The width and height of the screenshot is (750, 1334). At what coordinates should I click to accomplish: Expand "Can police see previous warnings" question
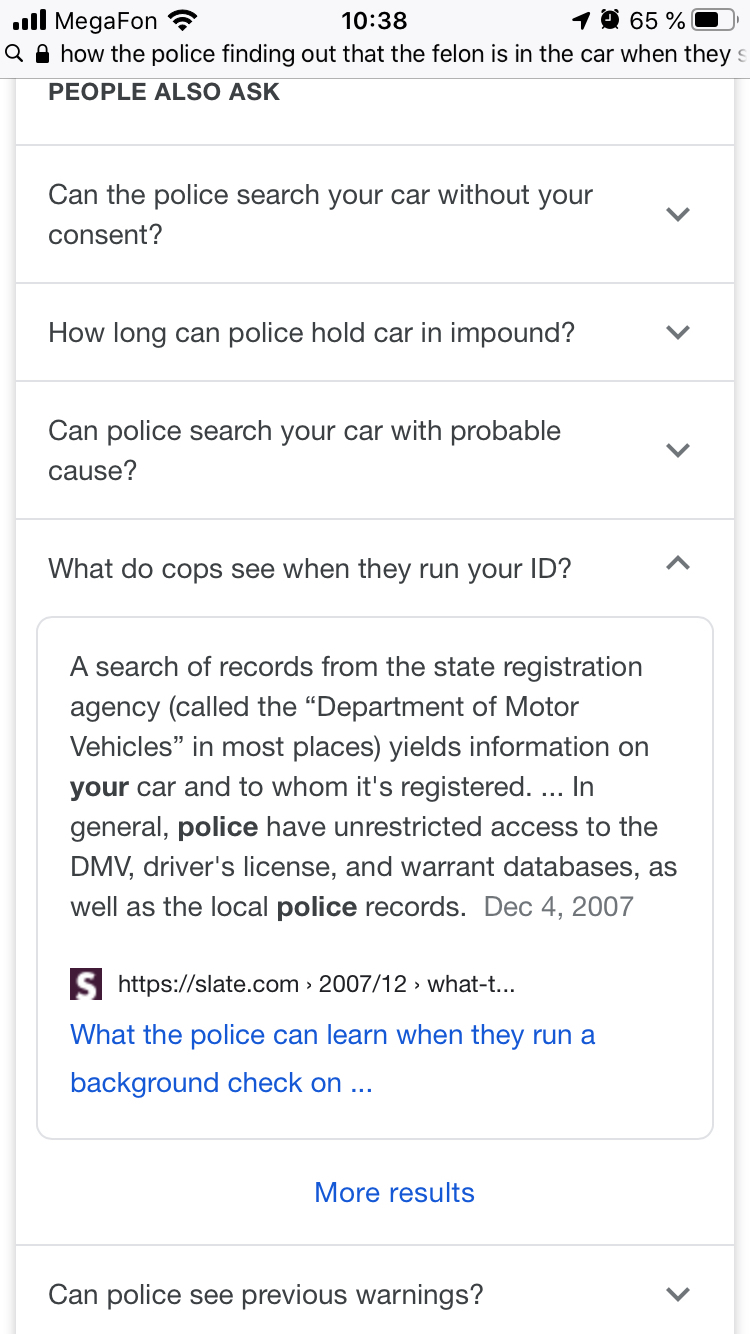[x=677, y=1294]
